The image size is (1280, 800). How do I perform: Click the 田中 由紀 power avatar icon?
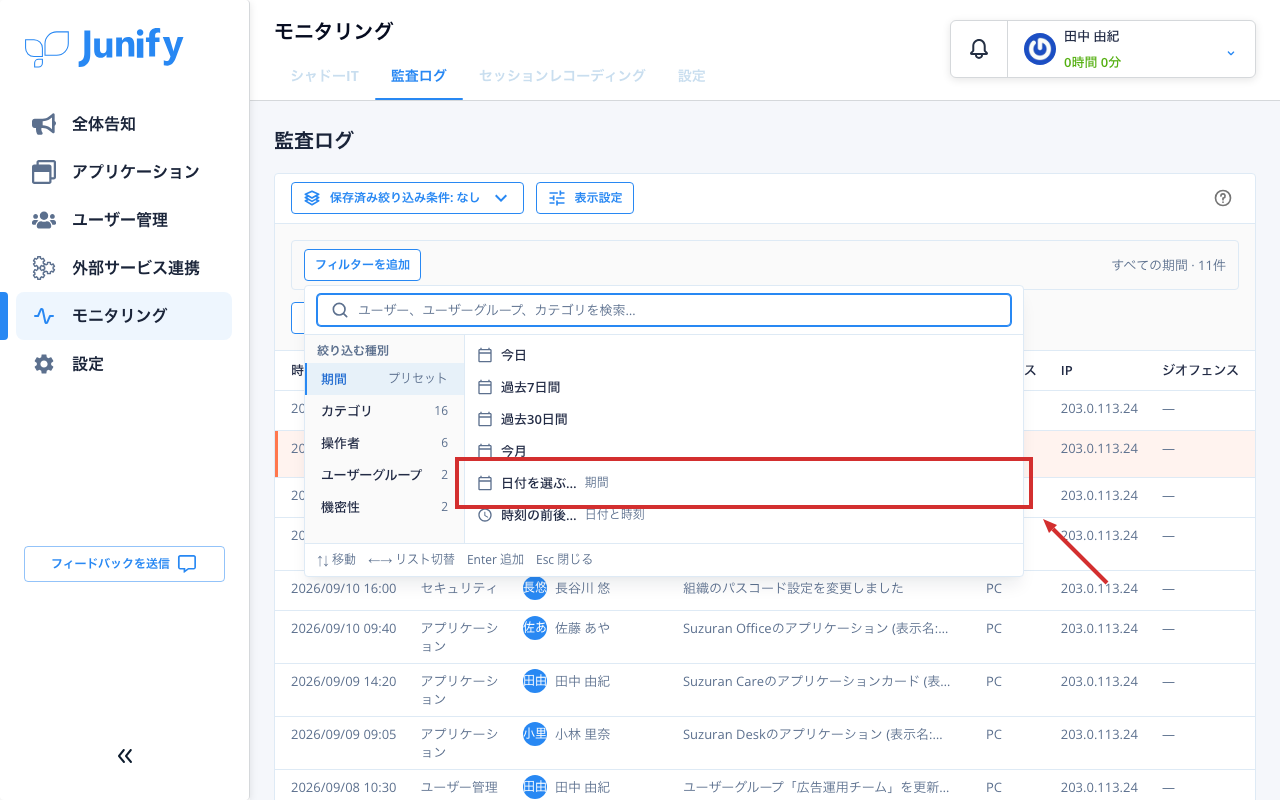(1040, 49)
